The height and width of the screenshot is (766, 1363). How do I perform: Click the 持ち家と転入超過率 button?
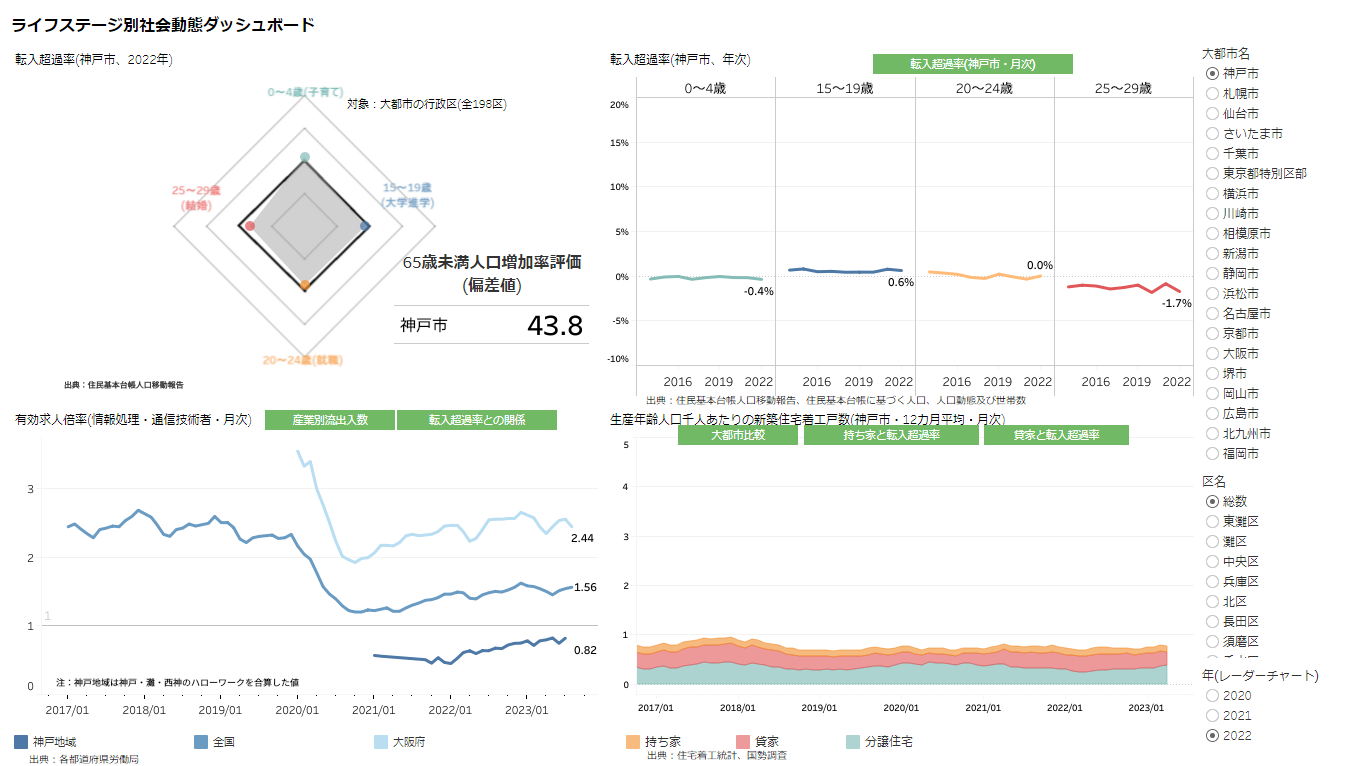(891, 435)
